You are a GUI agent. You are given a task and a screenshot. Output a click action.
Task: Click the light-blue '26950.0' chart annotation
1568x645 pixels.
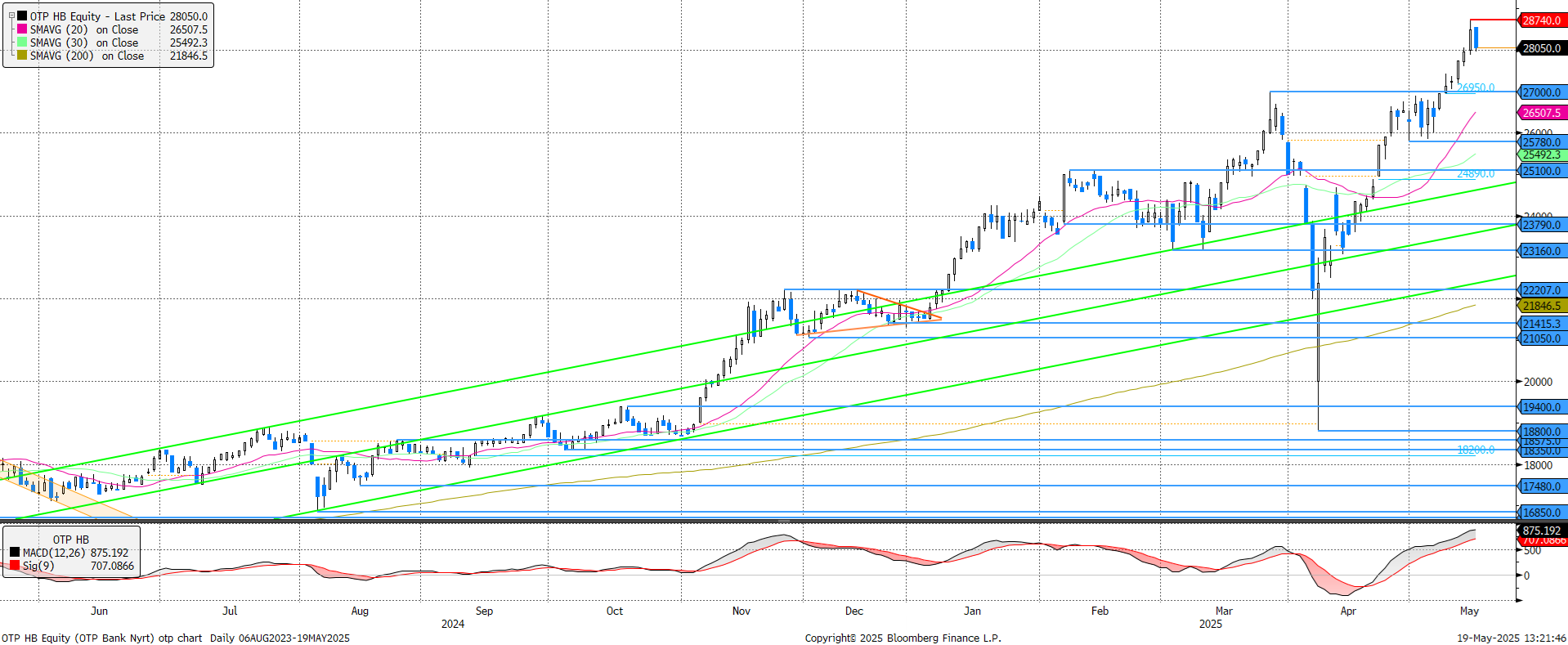pos(1476,87)
